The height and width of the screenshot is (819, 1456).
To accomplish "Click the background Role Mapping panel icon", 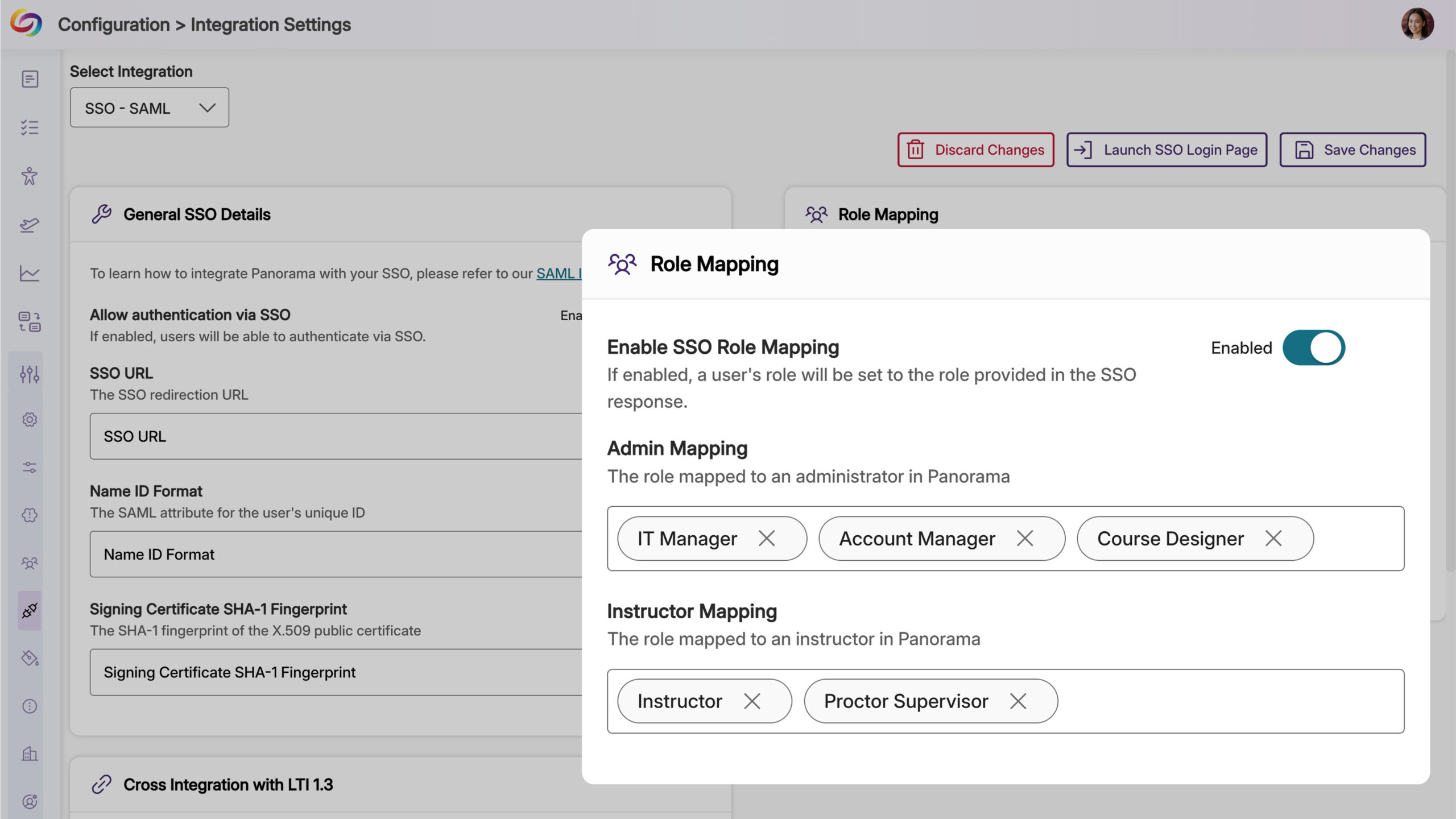I will pos(816,214).
